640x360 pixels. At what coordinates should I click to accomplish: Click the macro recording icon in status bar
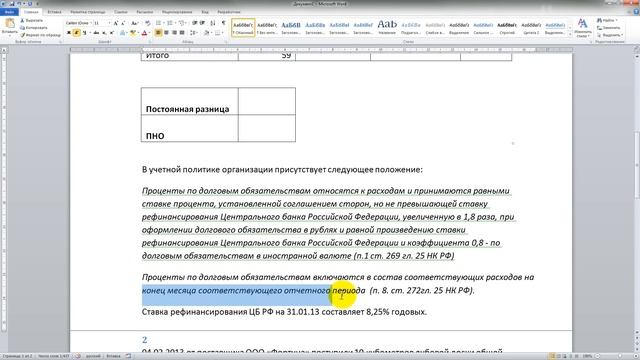point(128,356)
